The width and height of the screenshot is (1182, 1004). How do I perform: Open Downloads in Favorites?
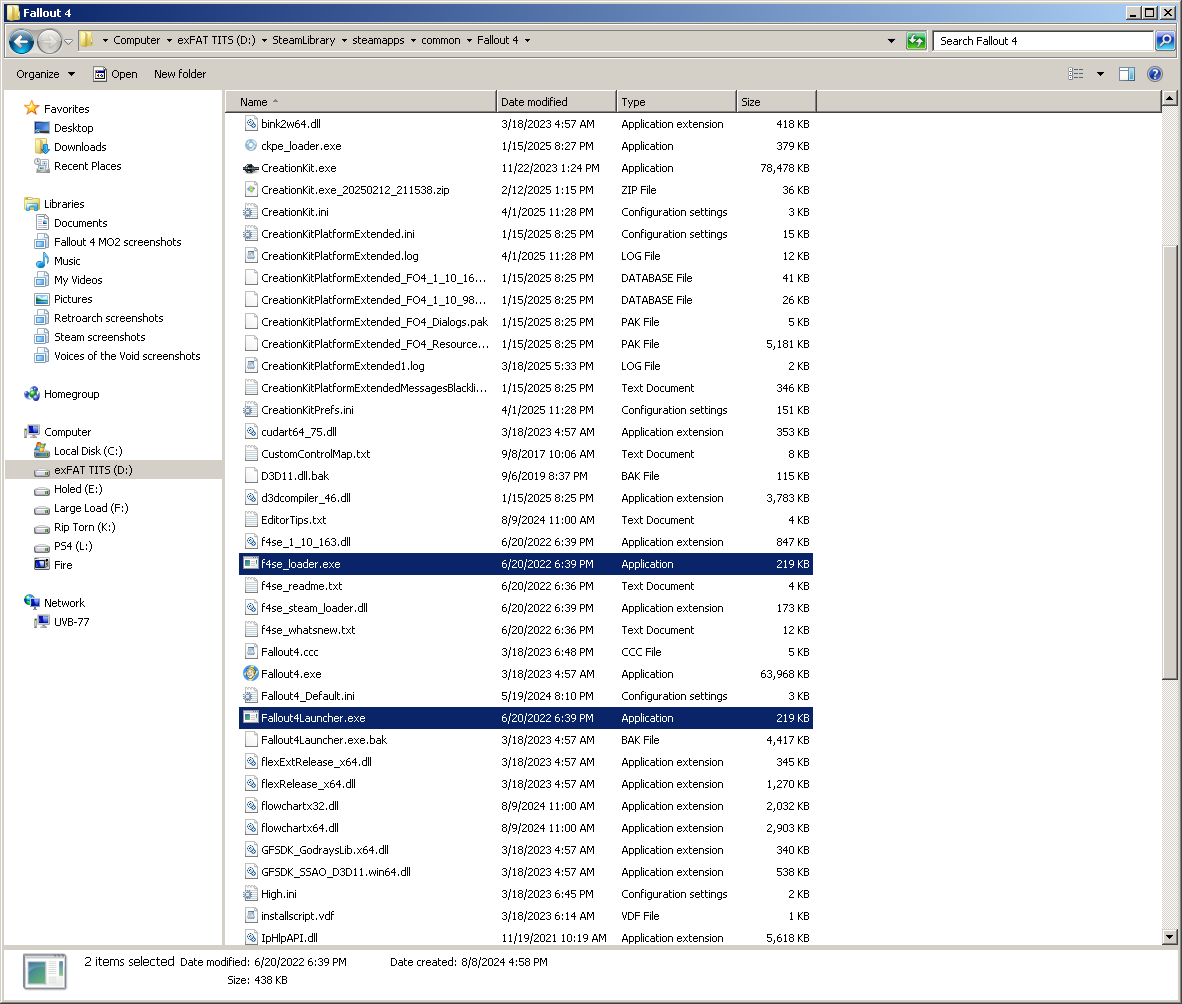point(80,147)
